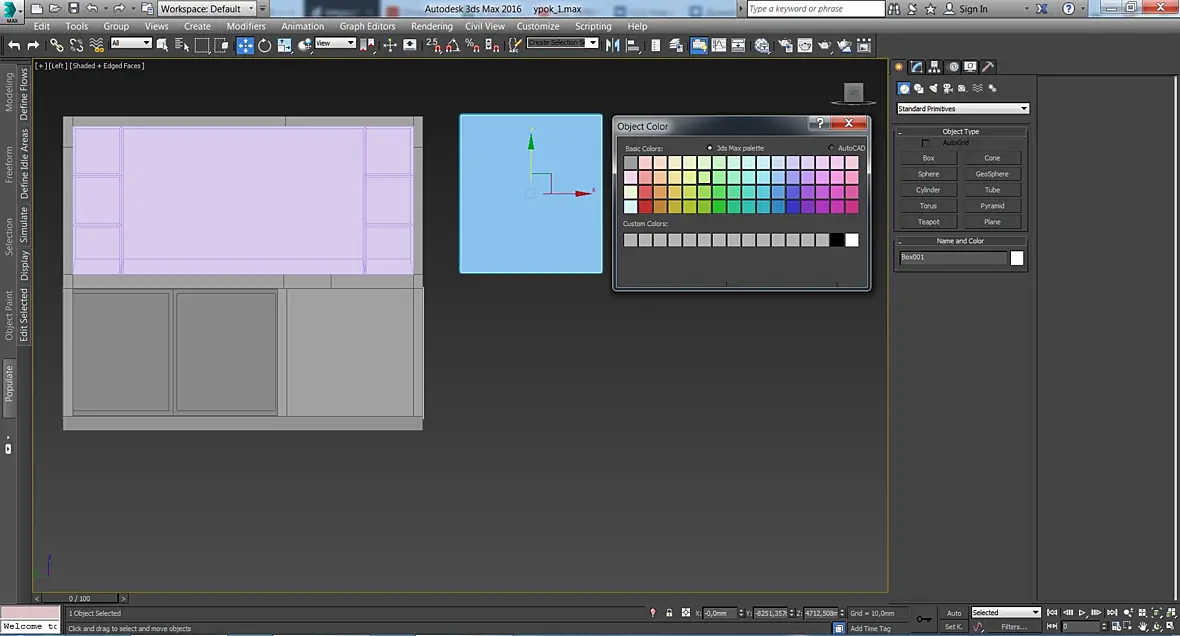1180x636 pixels.
Task: Toggle the 2.5D Snaps icon
Action: pos(433,45)
